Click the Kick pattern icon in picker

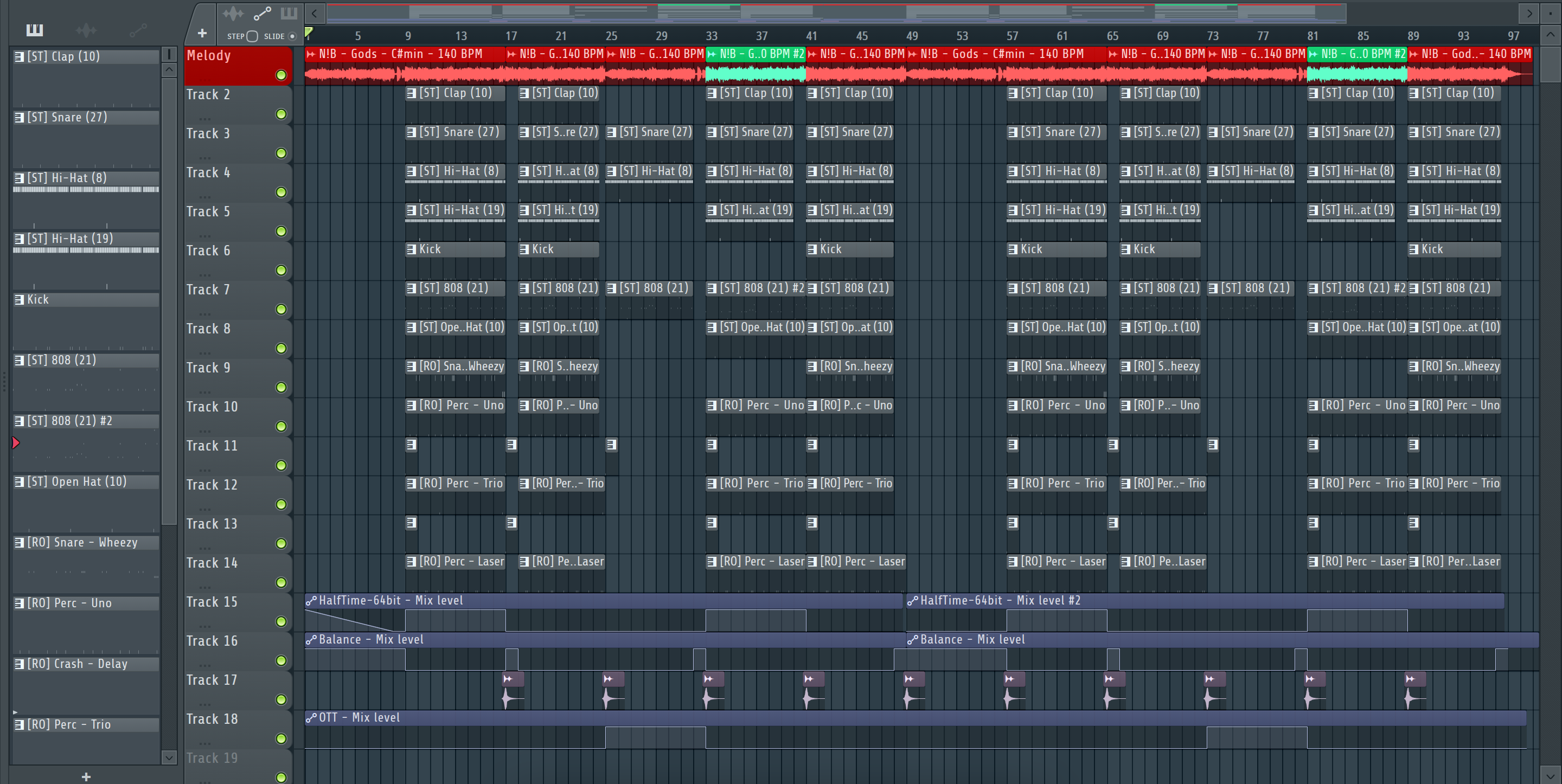(20, 299)
